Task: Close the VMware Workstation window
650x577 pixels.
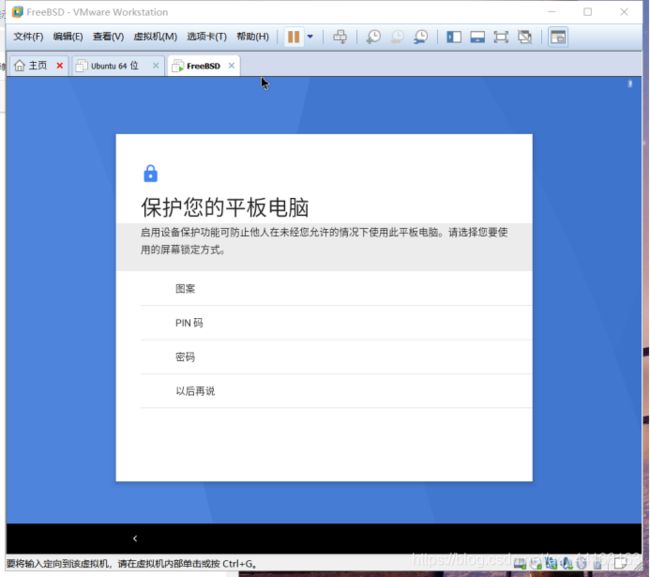Action: coord(624,12)
